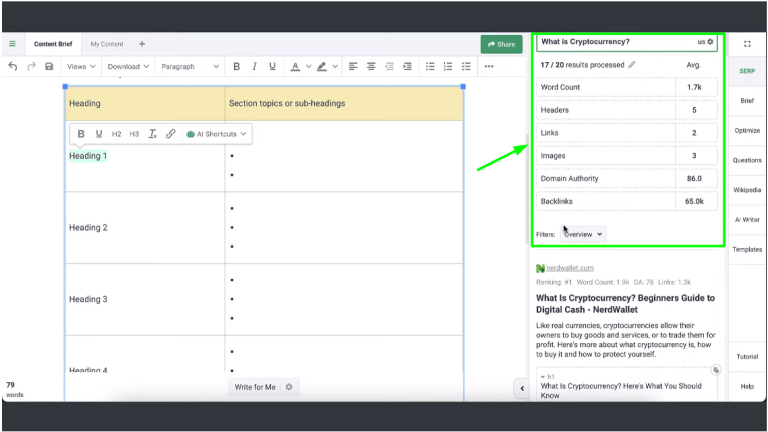Click the Write for Me button
This screenshot has width=768, height=432.
click(255, 387)
